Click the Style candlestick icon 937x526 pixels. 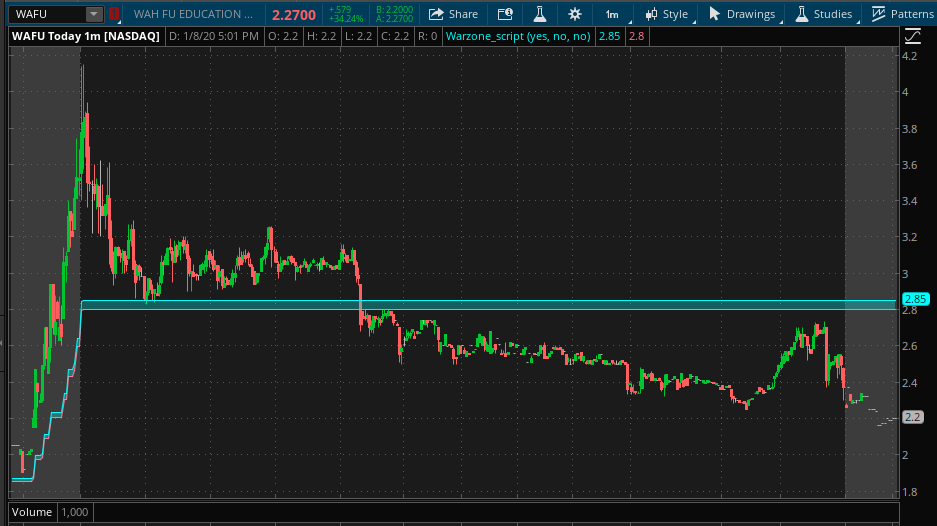(651, 14)
